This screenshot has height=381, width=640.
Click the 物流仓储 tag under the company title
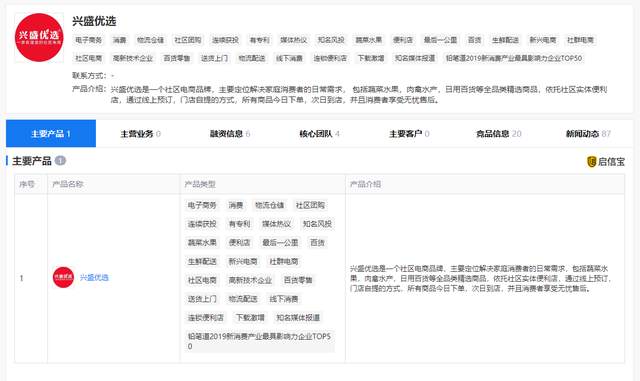(150, 40)
